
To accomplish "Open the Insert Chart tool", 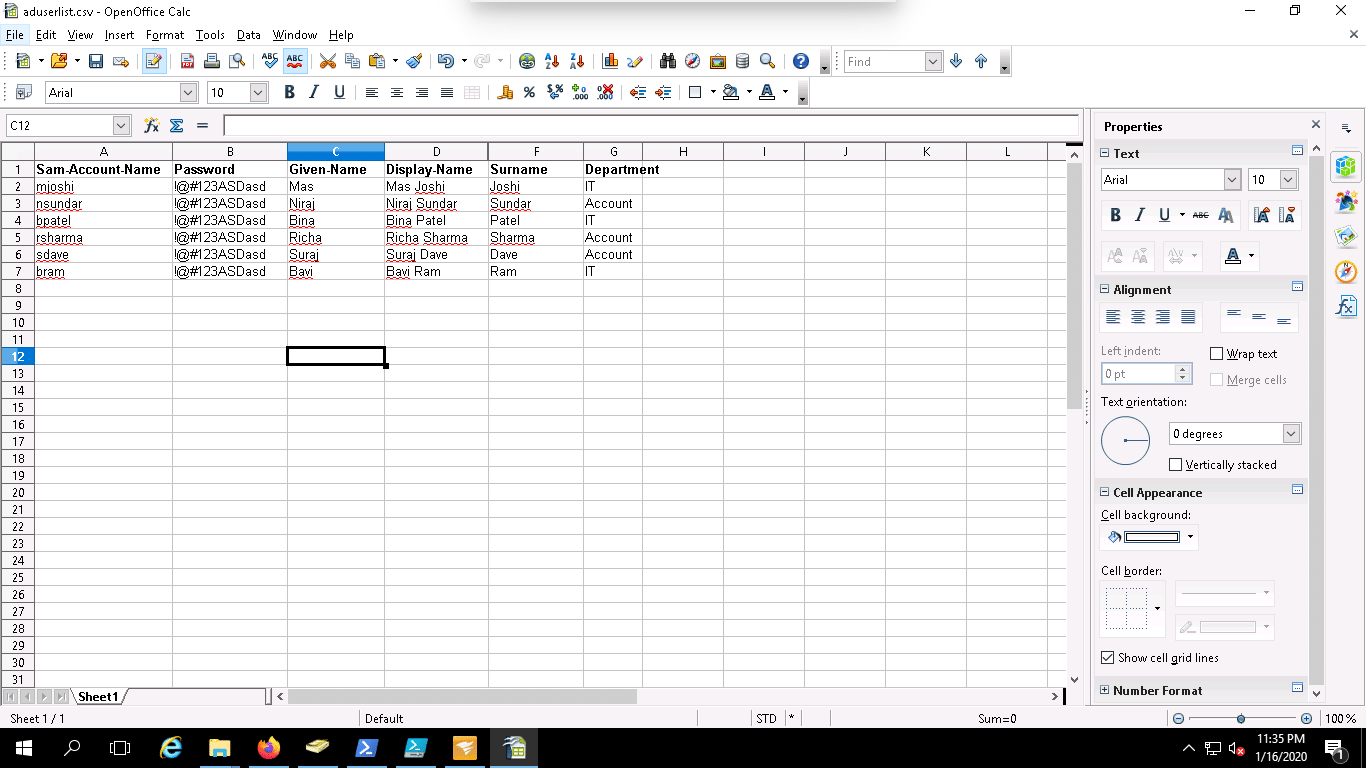I will point(610,61).
